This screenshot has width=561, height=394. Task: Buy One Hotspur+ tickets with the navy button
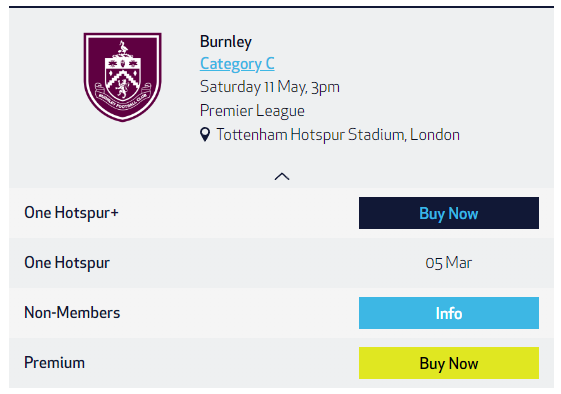pos(449,213)
